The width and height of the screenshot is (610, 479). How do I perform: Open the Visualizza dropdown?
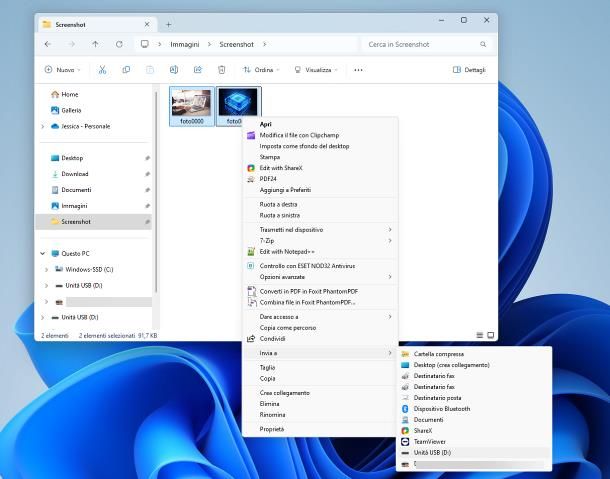coord(316,70)
